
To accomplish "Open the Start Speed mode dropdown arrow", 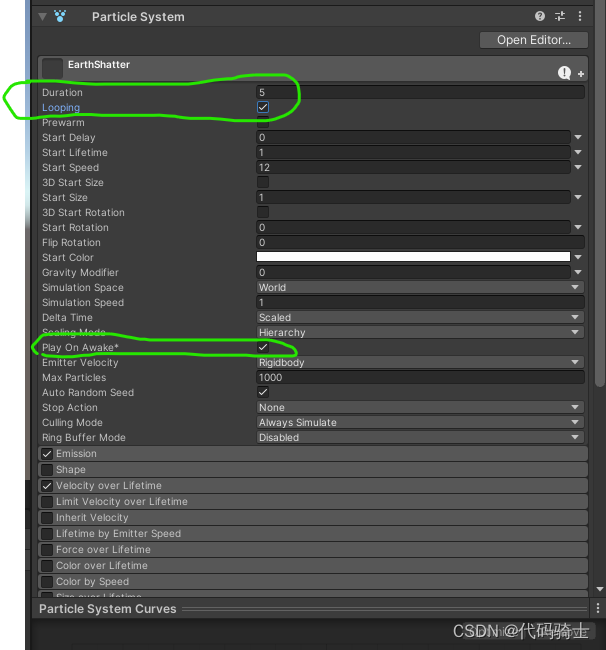I will (578, 167).
